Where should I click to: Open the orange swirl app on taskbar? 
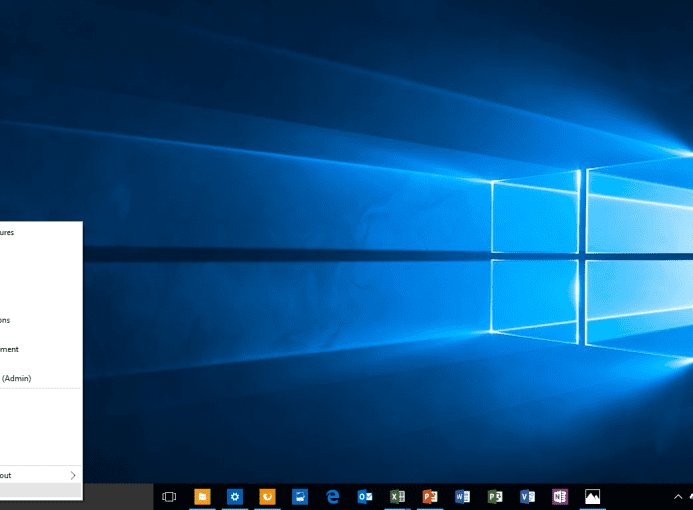coord(267,497)
